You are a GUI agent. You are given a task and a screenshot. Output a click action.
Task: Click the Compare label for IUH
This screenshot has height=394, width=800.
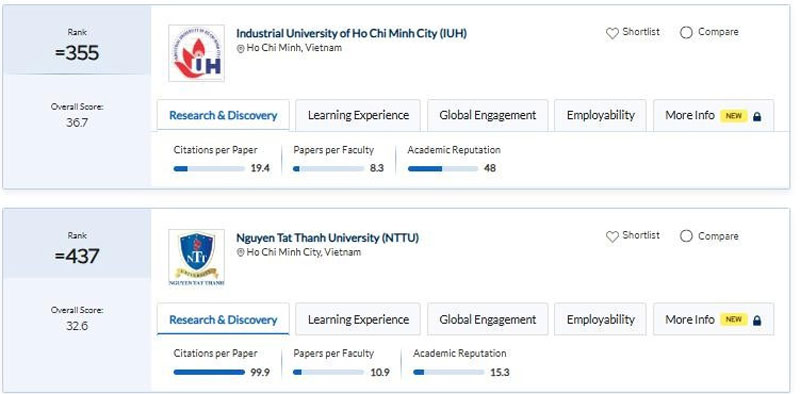coord(718,32)
